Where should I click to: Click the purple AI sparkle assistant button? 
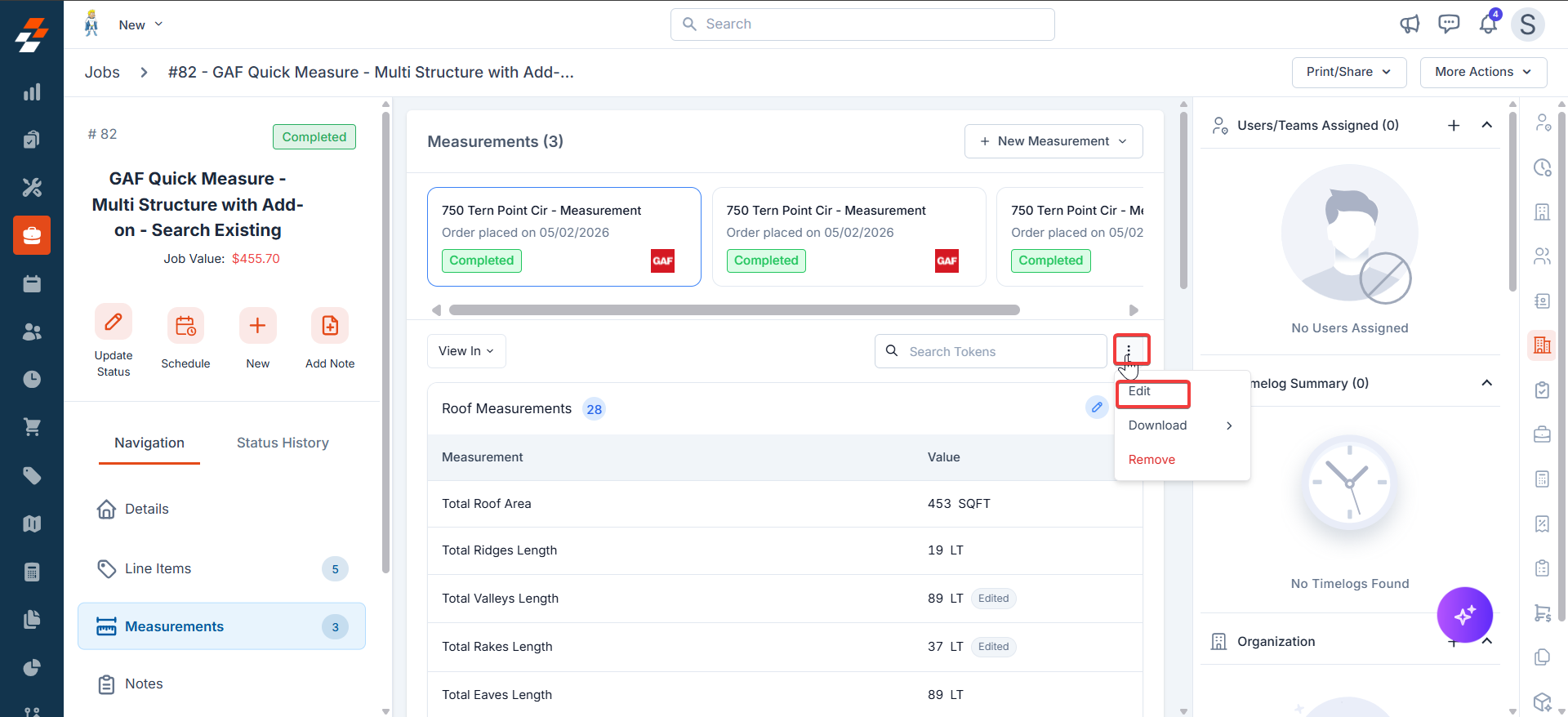tap(1465, 615)
